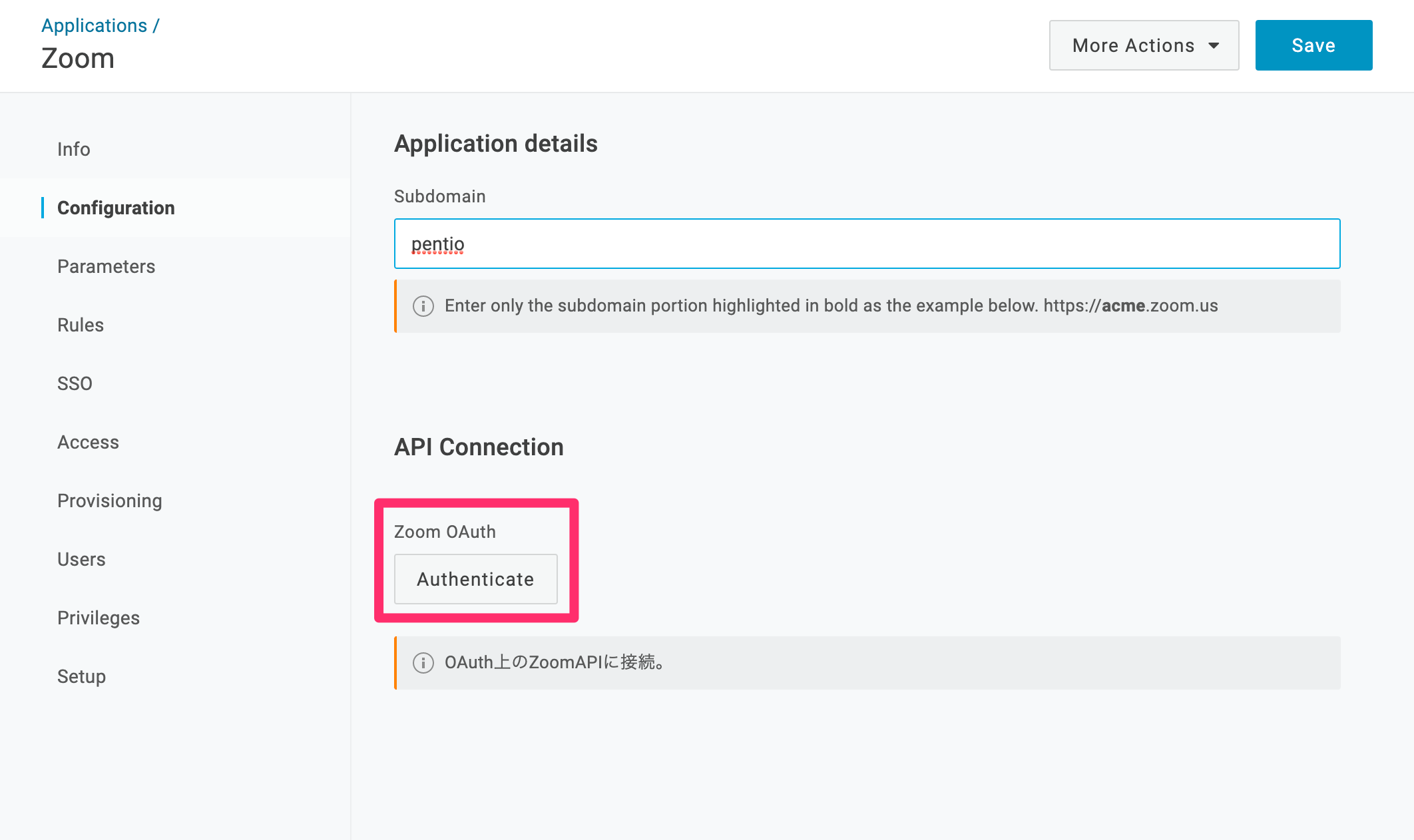Open the Access tab

pyautogui.click(x=88, y=442)
